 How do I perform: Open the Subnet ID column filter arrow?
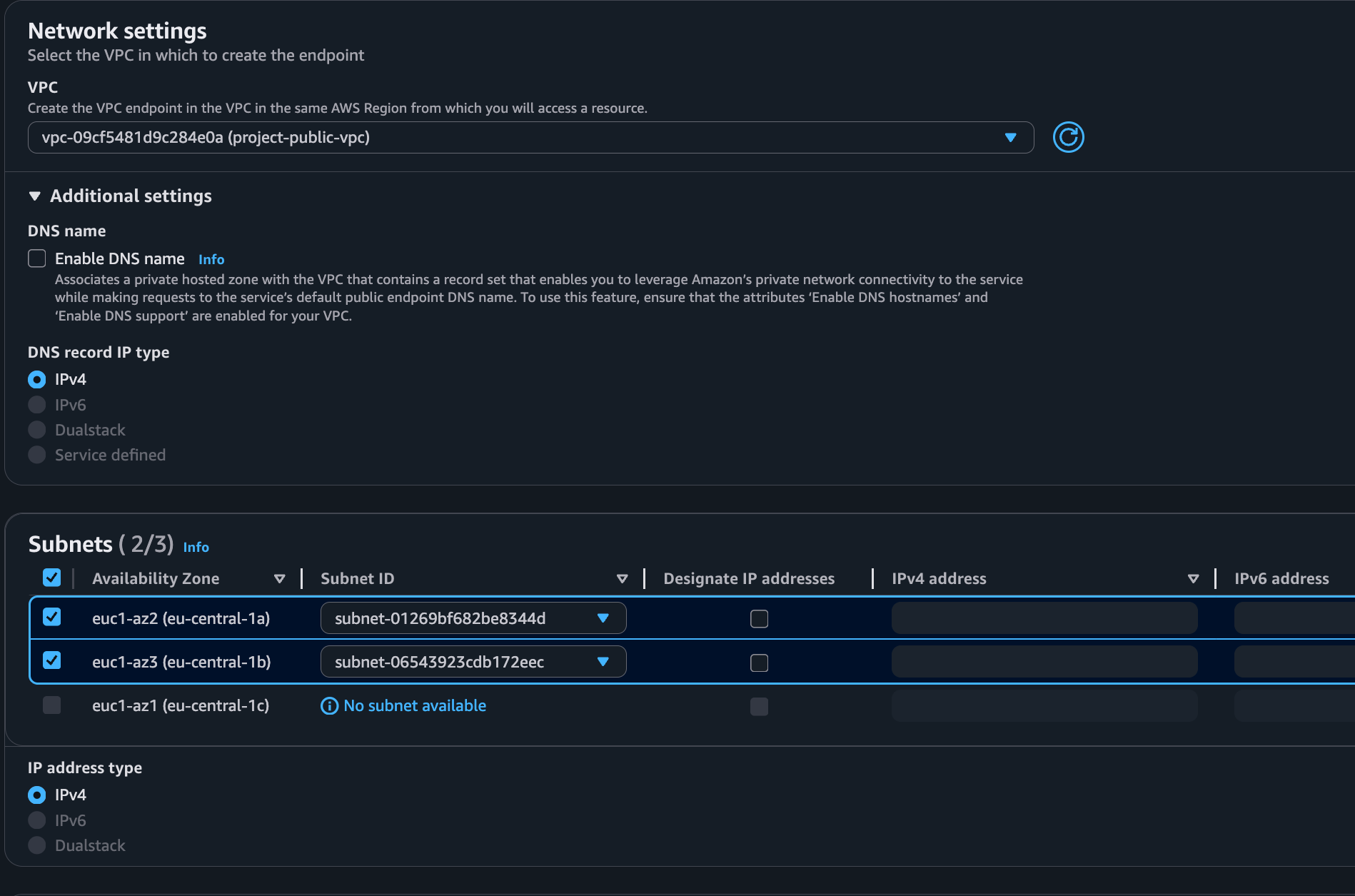pos(622,578)
